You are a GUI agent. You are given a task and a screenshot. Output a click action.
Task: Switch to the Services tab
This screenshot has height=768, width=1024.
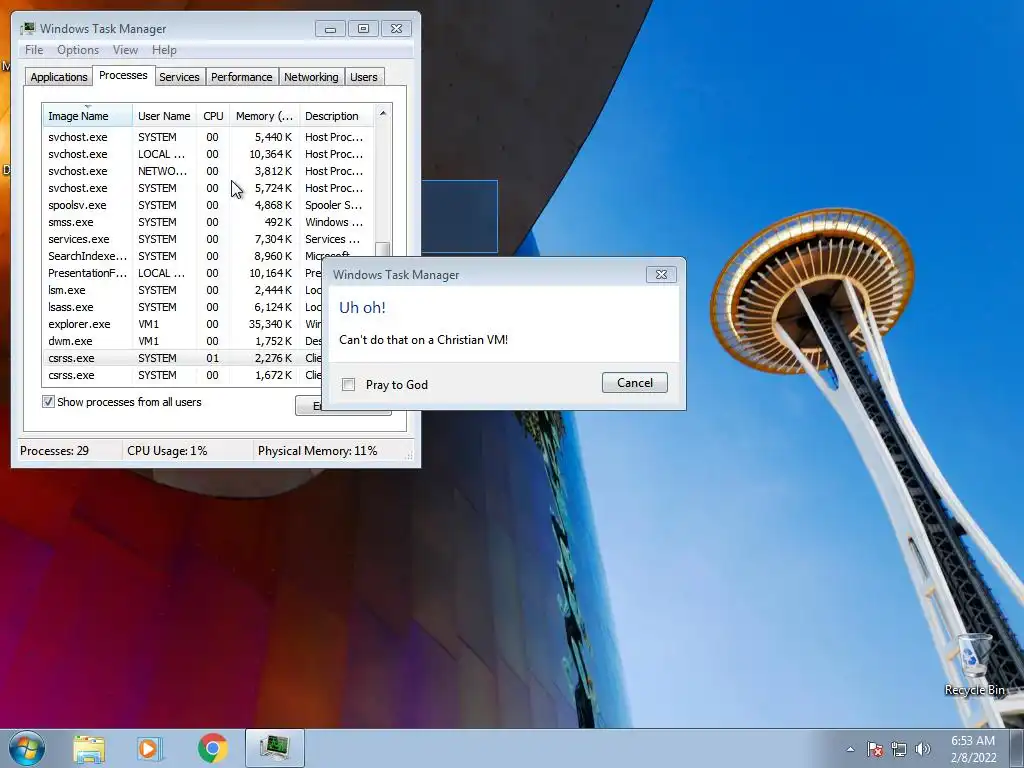pyautogui.click(x=180, y=76)
